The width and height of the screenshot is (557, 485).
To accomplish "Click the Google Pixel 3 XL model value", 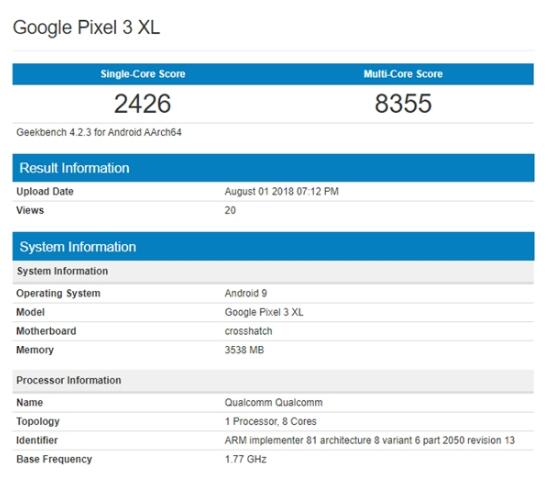I will pos(264,312).
